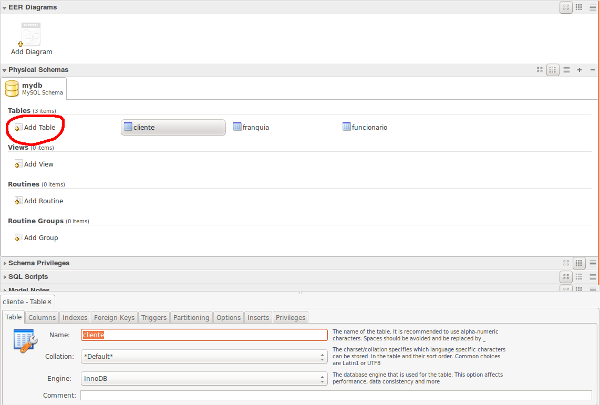Switch Physical Schemas to list view

click(567, 70)
